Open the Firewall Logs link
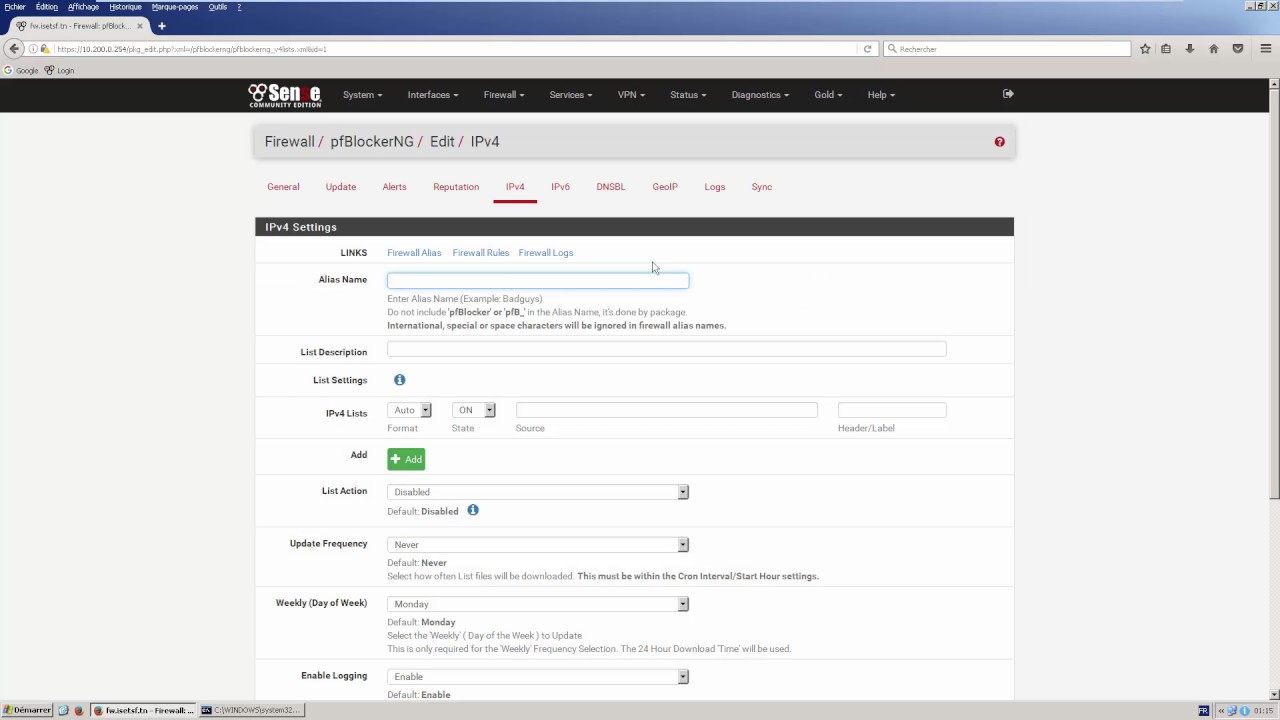 tap(546, 253)
